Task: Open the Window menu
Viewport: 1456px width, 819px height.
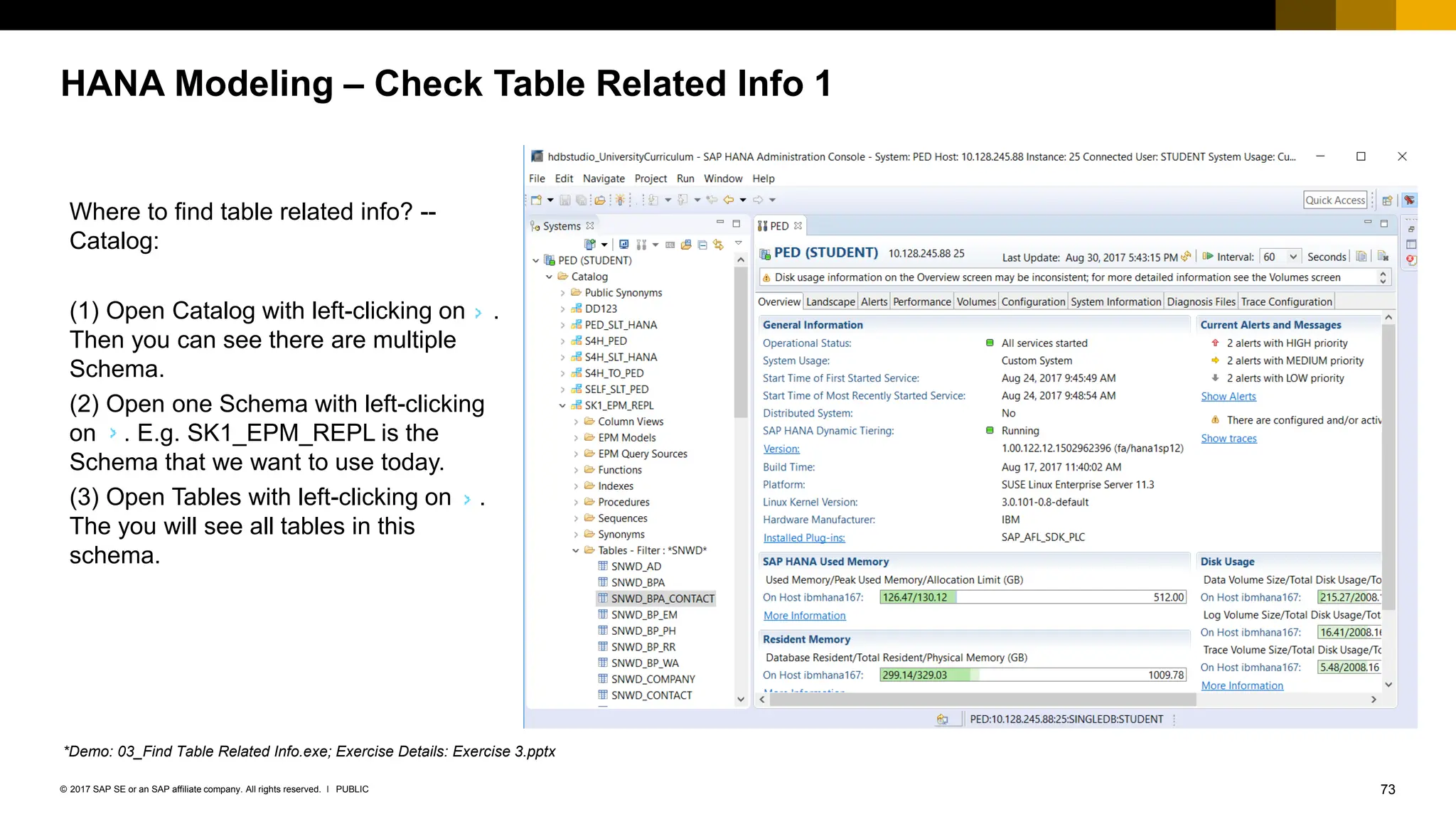Action: pyautogui.click(x=723, y=178)
